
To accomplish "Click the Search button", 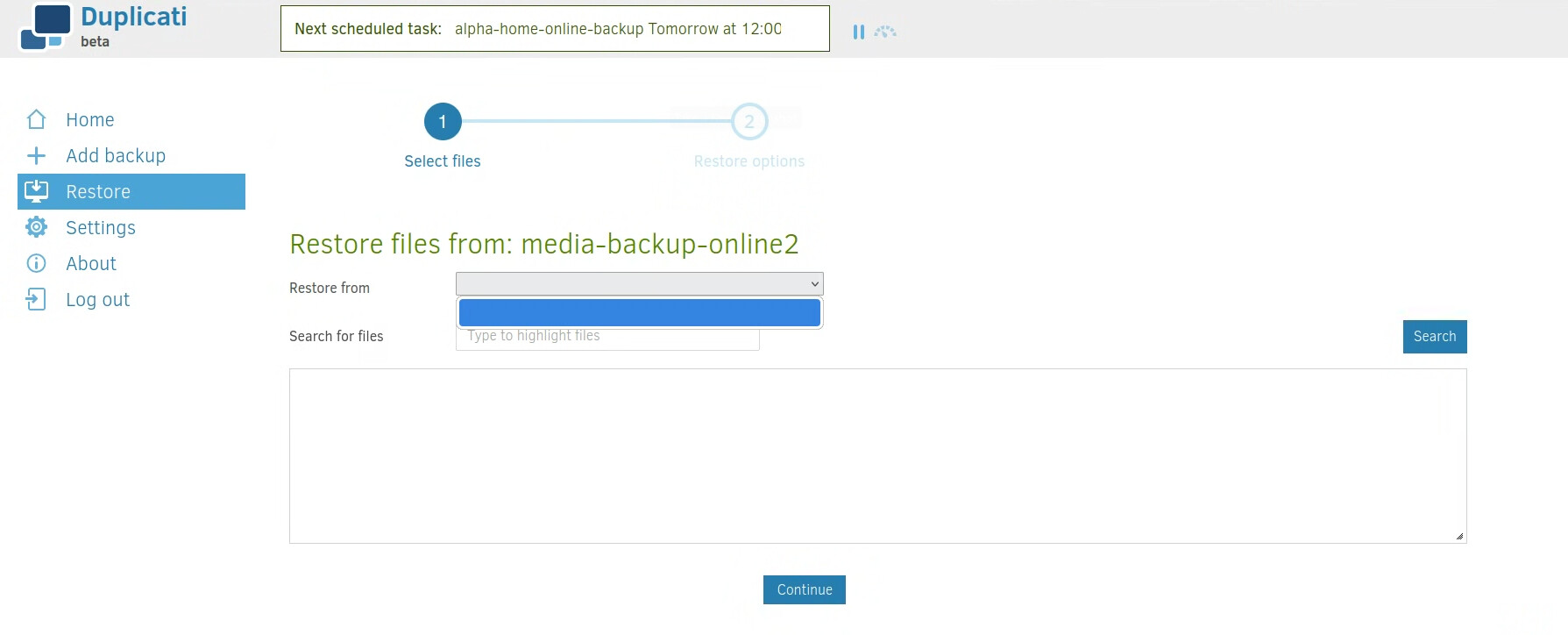I will coord(1435,337).
